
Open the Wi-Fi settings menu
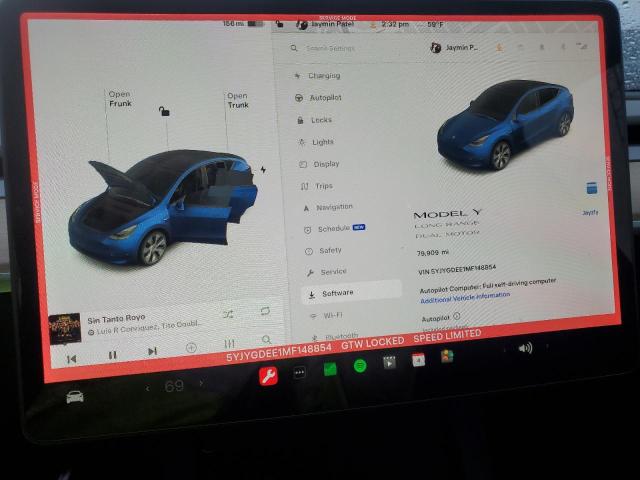pos(327,315)
